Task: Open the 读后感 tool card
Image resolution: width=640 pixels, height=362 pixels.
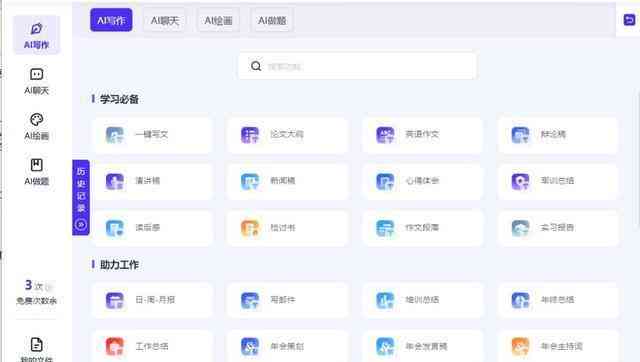Action: click(153, 228)
